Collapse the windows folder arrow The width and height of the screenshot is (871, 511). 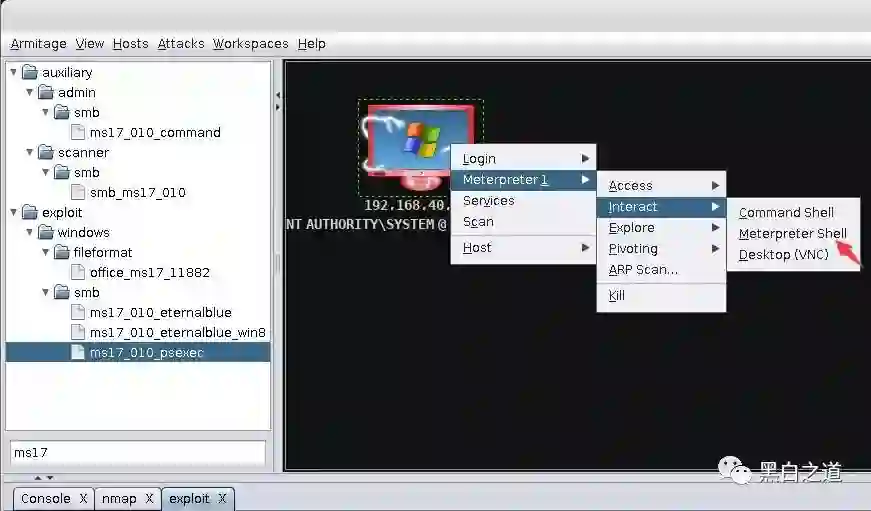pos(29,232)
